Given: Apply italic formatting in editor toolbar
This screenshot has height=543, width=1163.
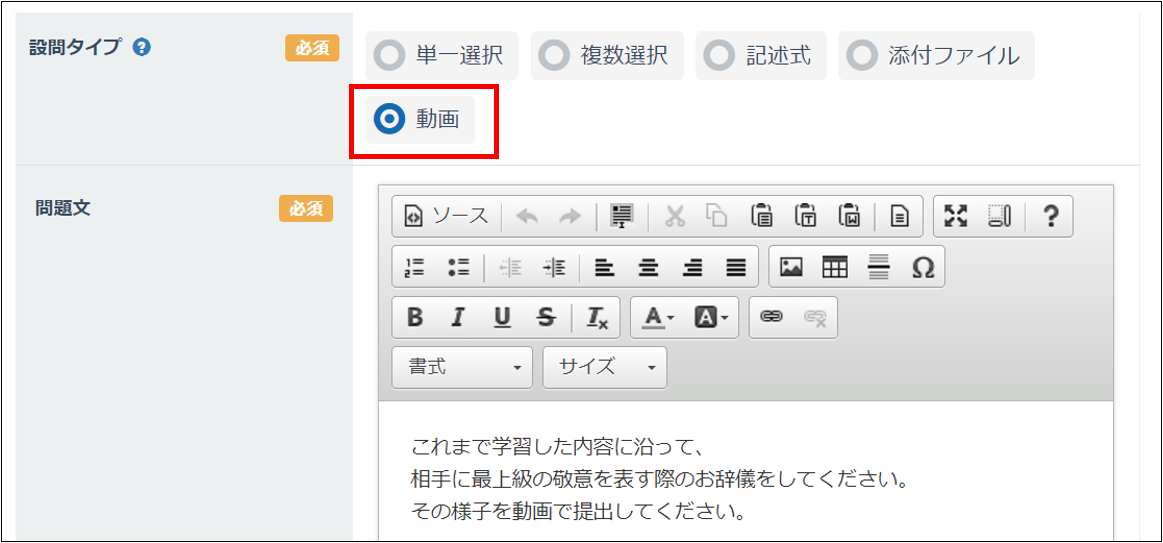Looking at the screenshot, I should 458,317.
